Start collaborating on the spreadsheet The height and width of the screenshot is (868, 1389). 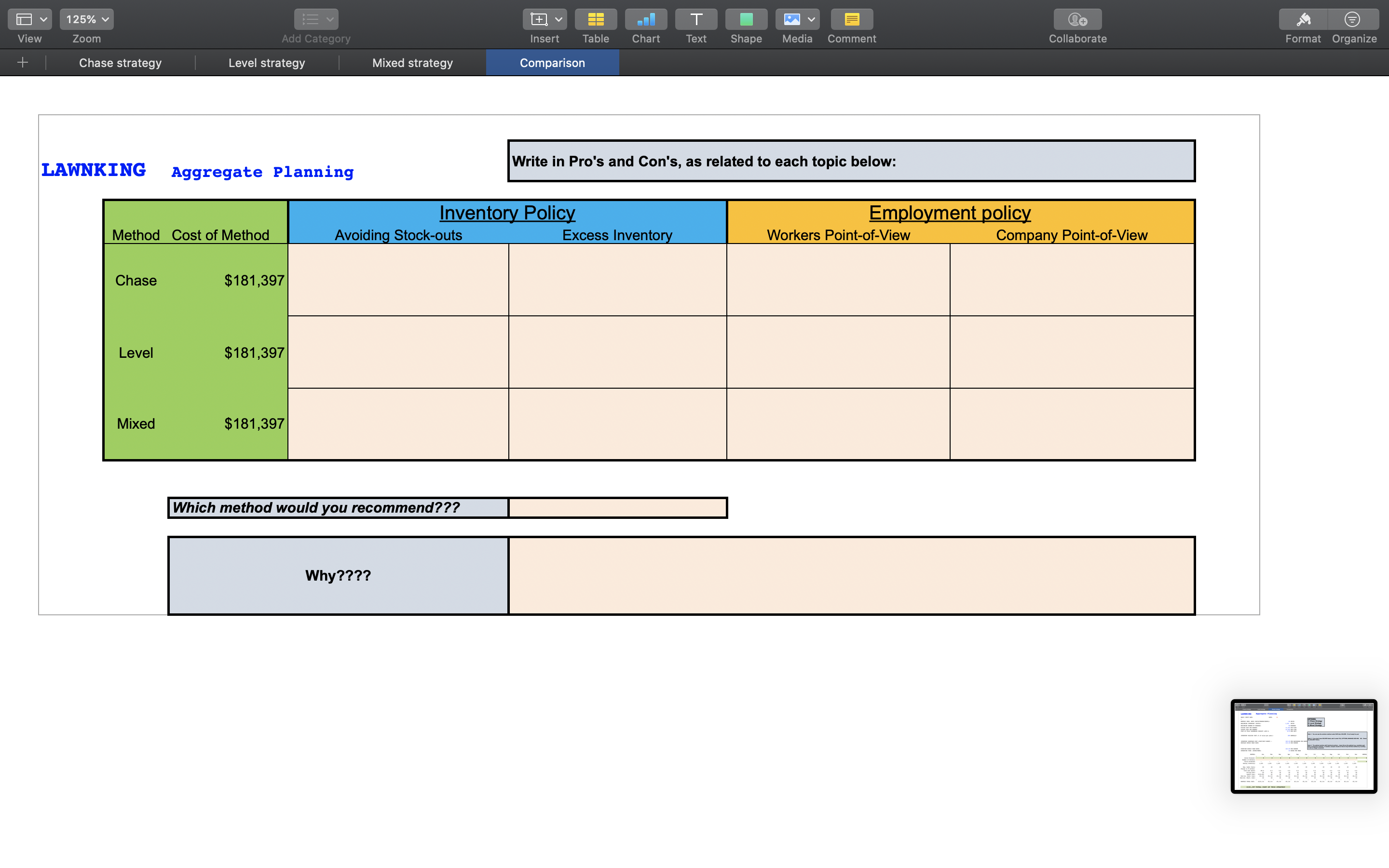coord(1077,19)
